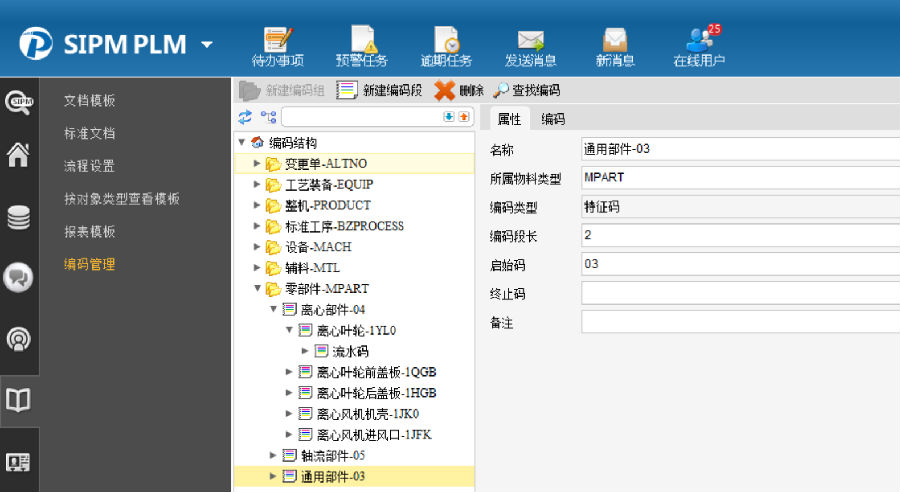
Task: Open the SIPM PLM dropdown arrow
Action: tap(207, 44)
